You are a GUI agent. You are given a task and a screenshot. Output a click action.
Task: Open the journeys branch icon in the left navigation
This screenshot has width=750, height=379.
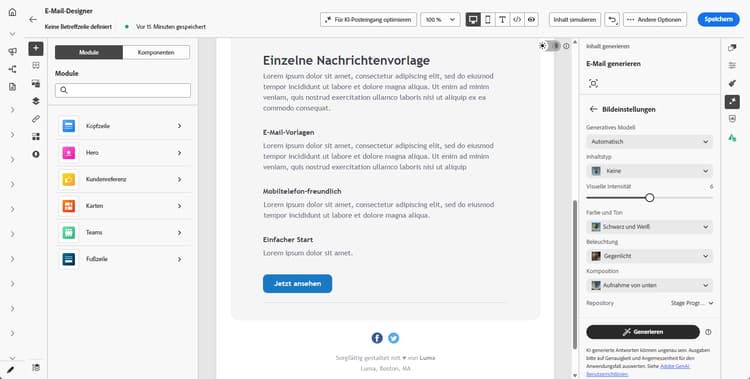coord(12,69)
